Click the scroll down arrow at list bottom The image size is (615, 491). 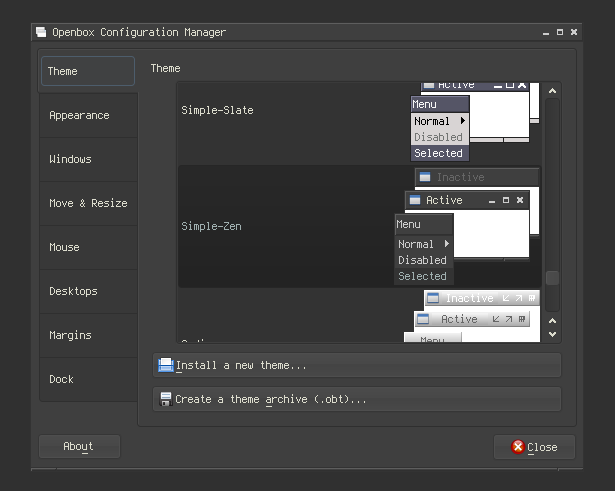[x=553, y=335]
